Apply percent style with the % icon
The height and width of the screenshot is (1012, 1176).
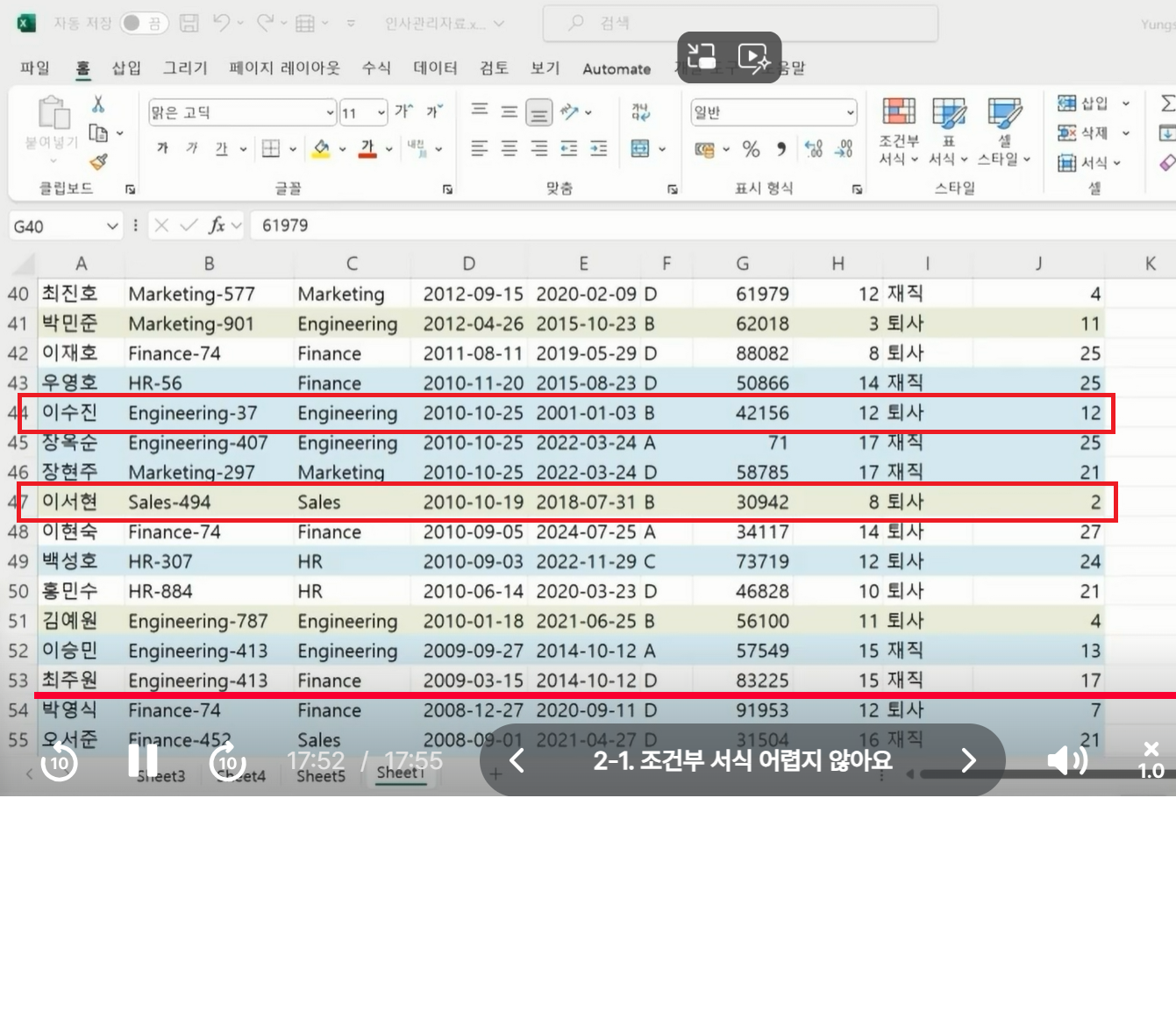coord(751,149)
